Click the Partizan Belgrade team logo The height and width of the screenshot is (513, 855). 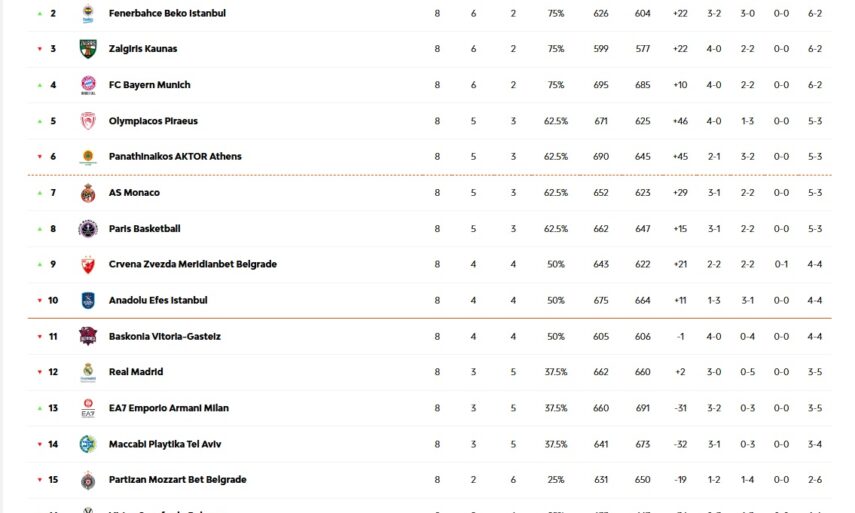pos(88,480)
